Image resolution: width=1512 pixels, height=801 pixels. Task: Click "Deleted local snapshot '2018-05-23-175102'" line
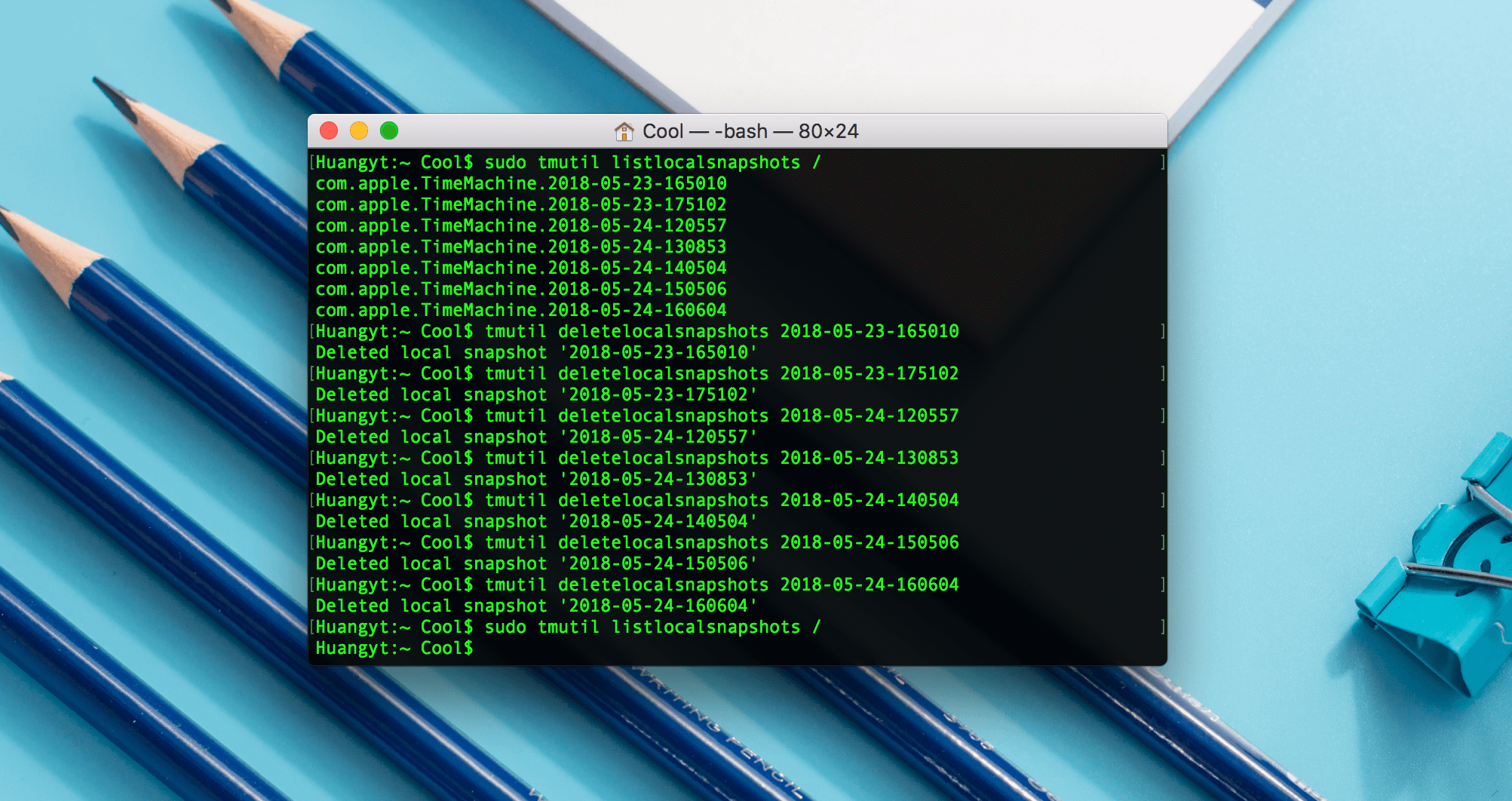pyautogui.click(x=536, y=394)
